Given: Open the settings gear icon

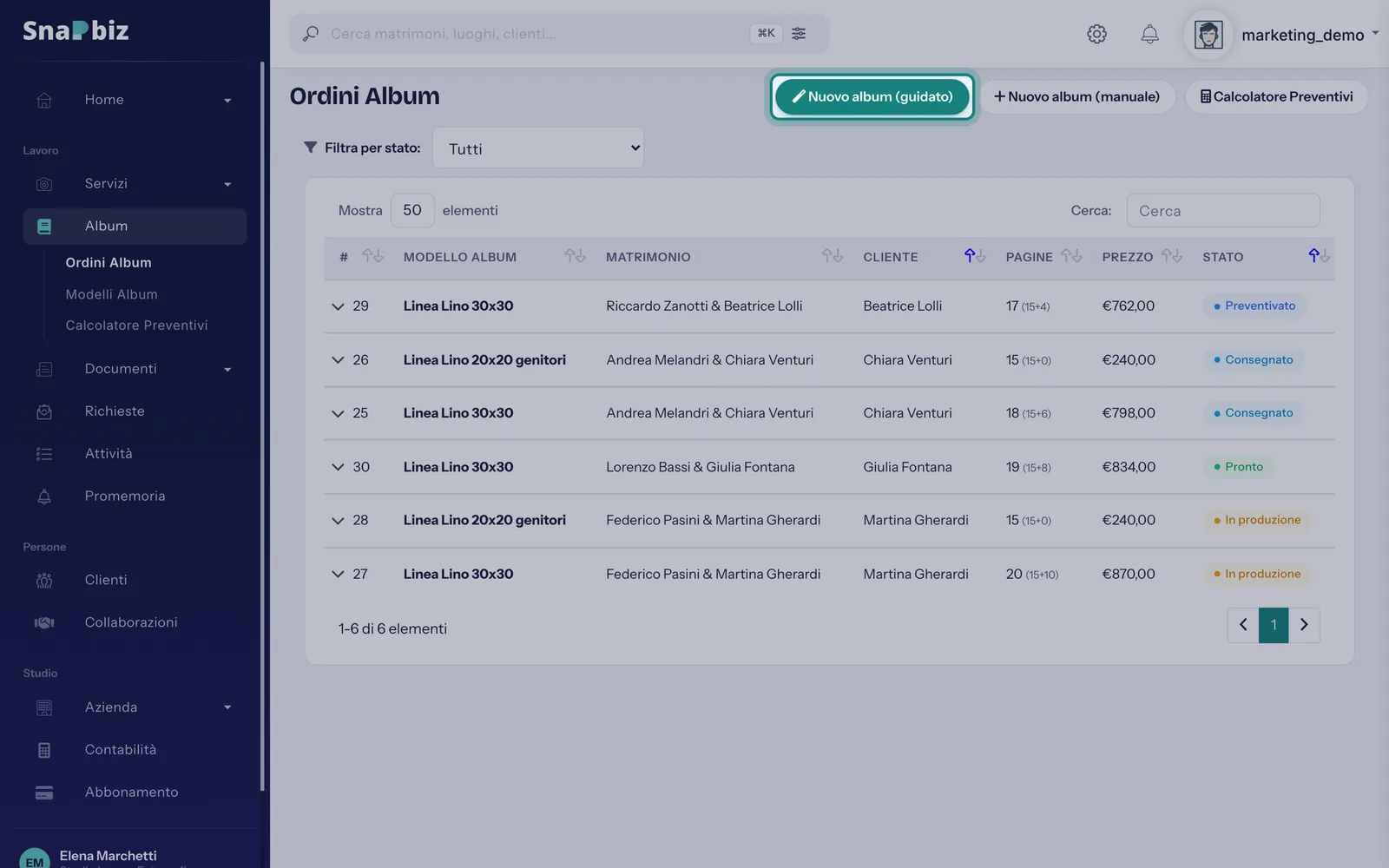Looking at the screenshot, I should [1096, 34].
